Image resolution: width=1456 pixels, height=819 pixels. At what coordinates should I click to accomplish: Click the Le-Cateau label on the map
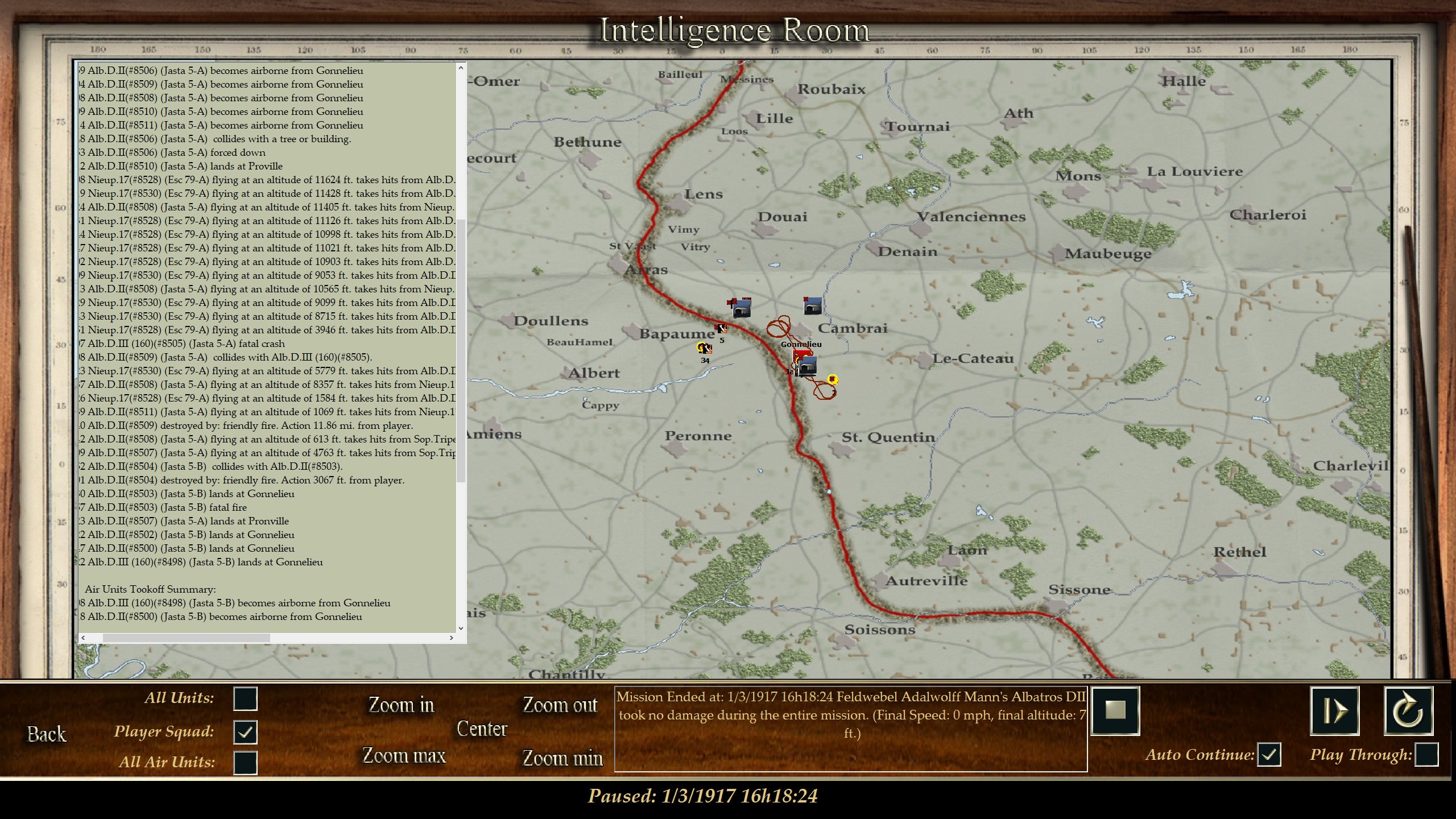[973, 358]
